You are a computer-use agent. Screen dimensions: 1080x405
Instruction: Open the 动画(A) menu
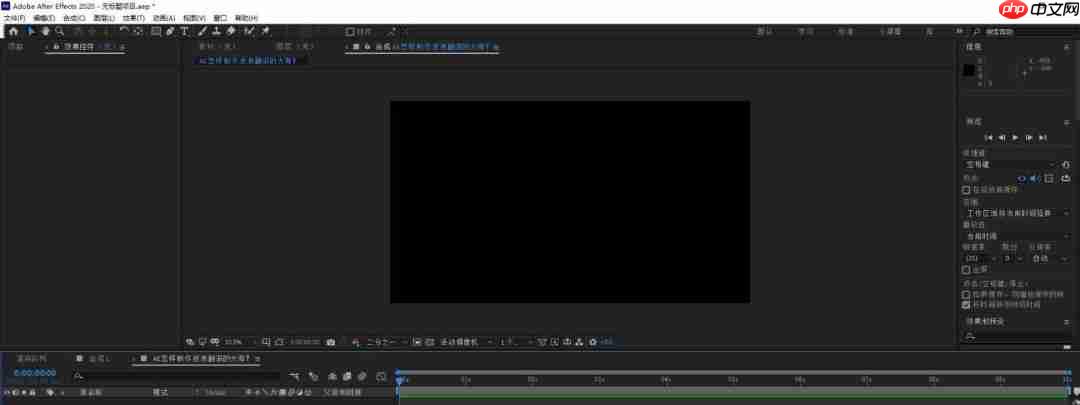click(x=164, y=18)
